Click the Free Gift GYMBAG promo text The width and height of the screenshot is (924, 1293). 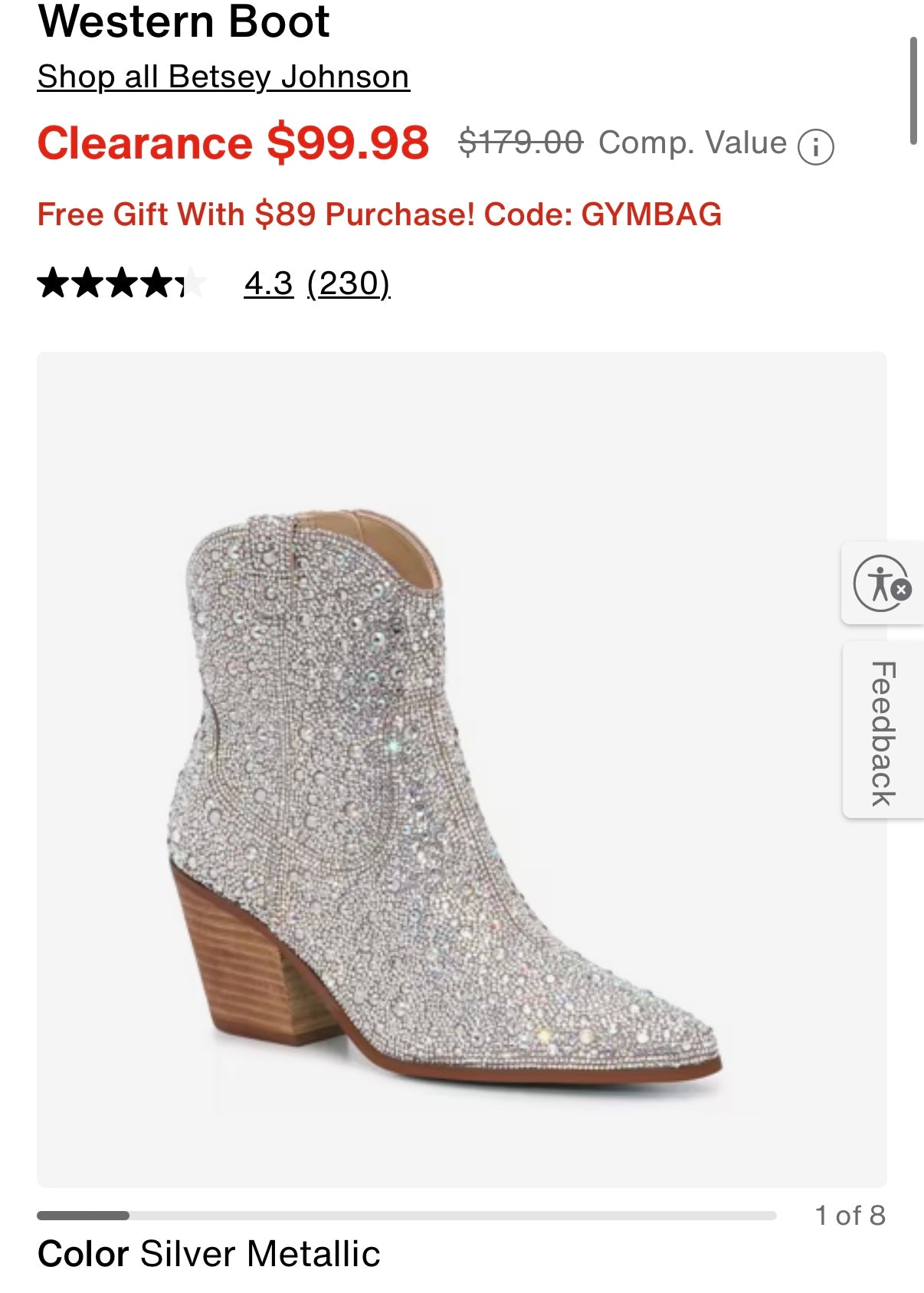click(x=379, y=214)
